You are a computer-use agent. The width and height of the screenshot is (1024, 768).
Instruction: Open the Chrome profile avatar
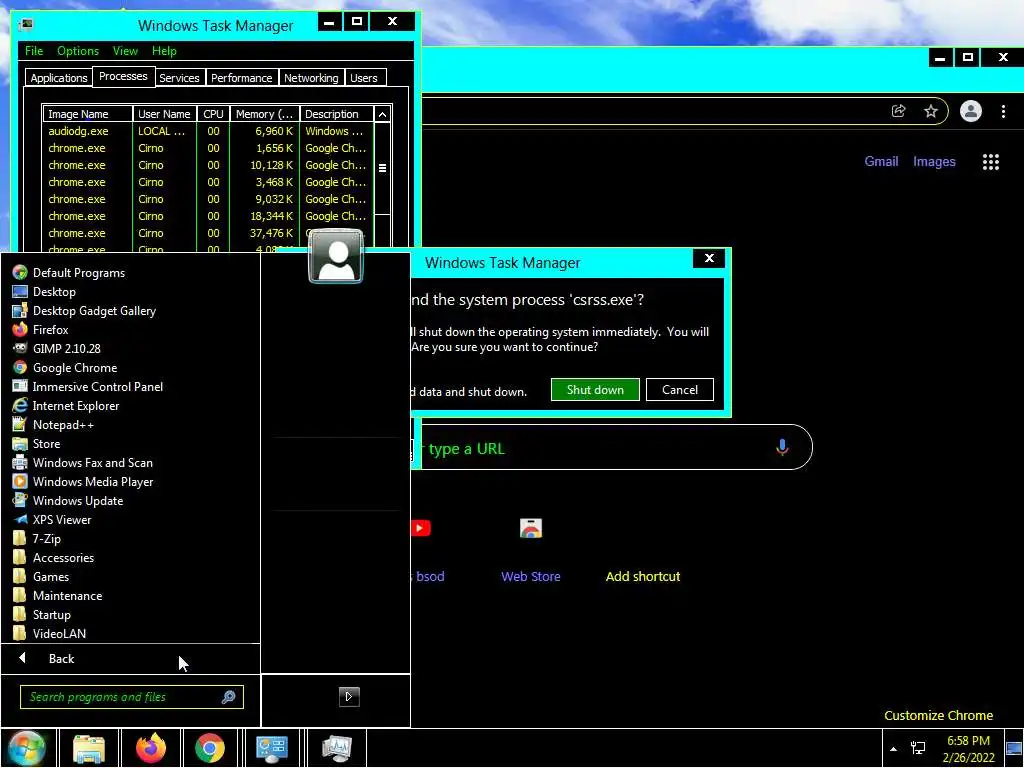[971, 111]
